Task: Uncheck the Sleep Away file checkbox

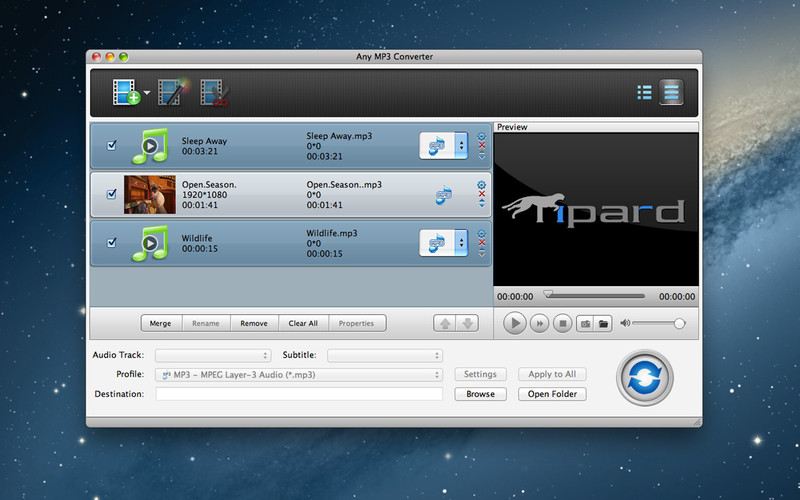Action: (111, 146)
